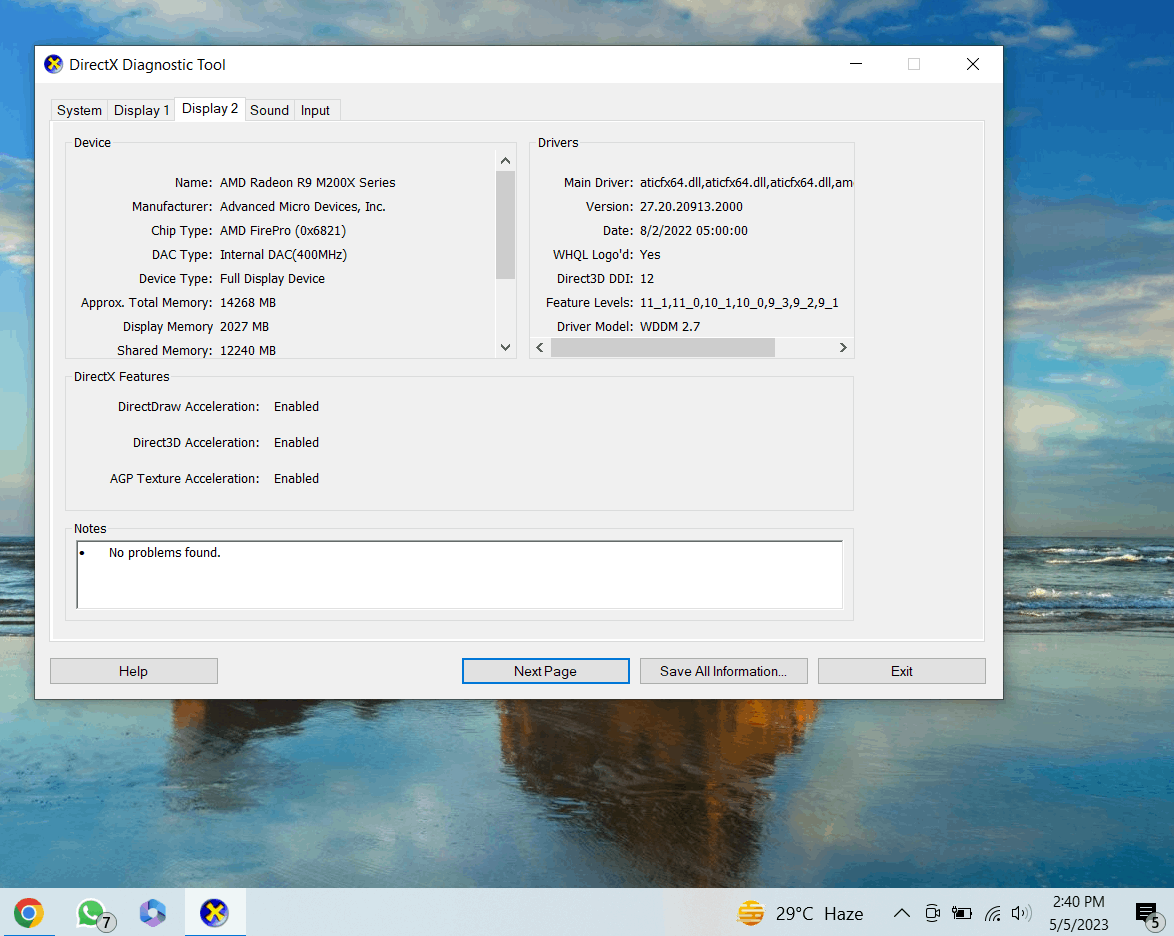Click the Meet Now tray icon
The width and height of the screenshot is (1174, 936).
click(x=932, y=913)
